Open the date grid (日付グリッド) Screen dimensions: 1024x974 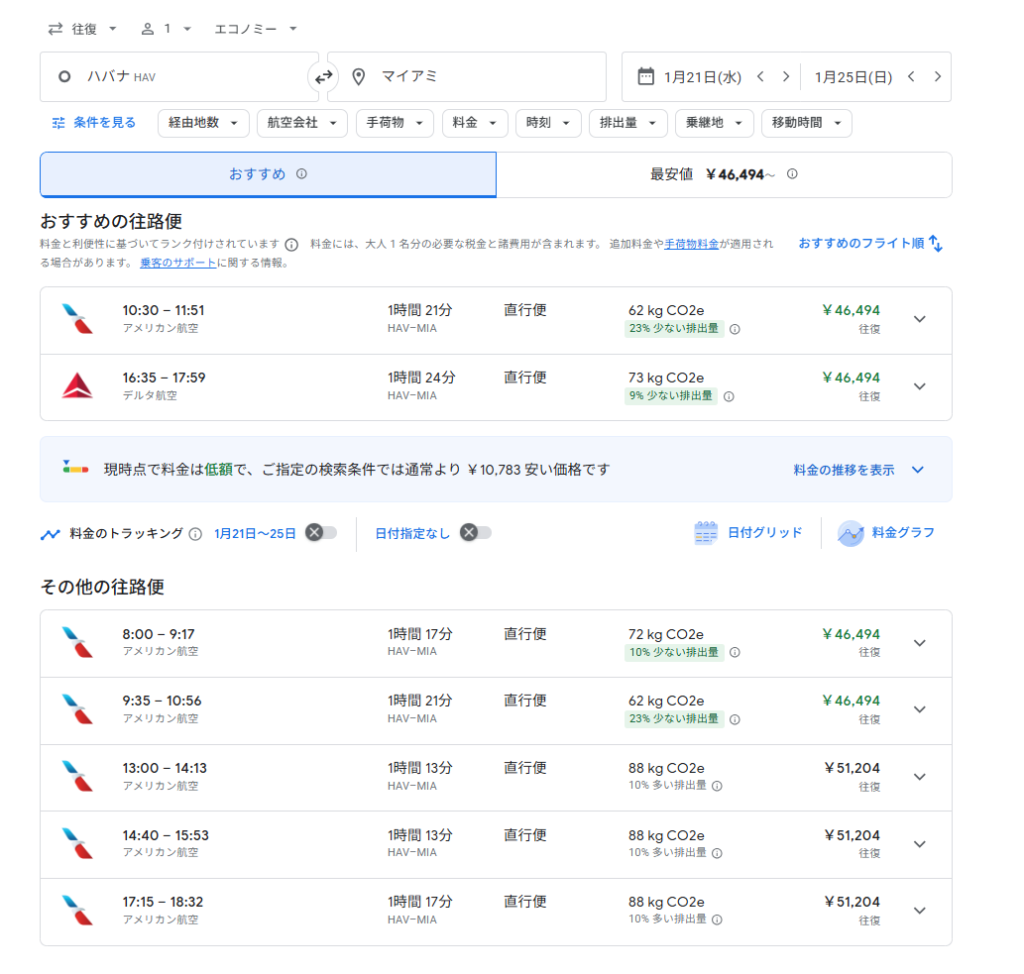click(x=748, y=533)
